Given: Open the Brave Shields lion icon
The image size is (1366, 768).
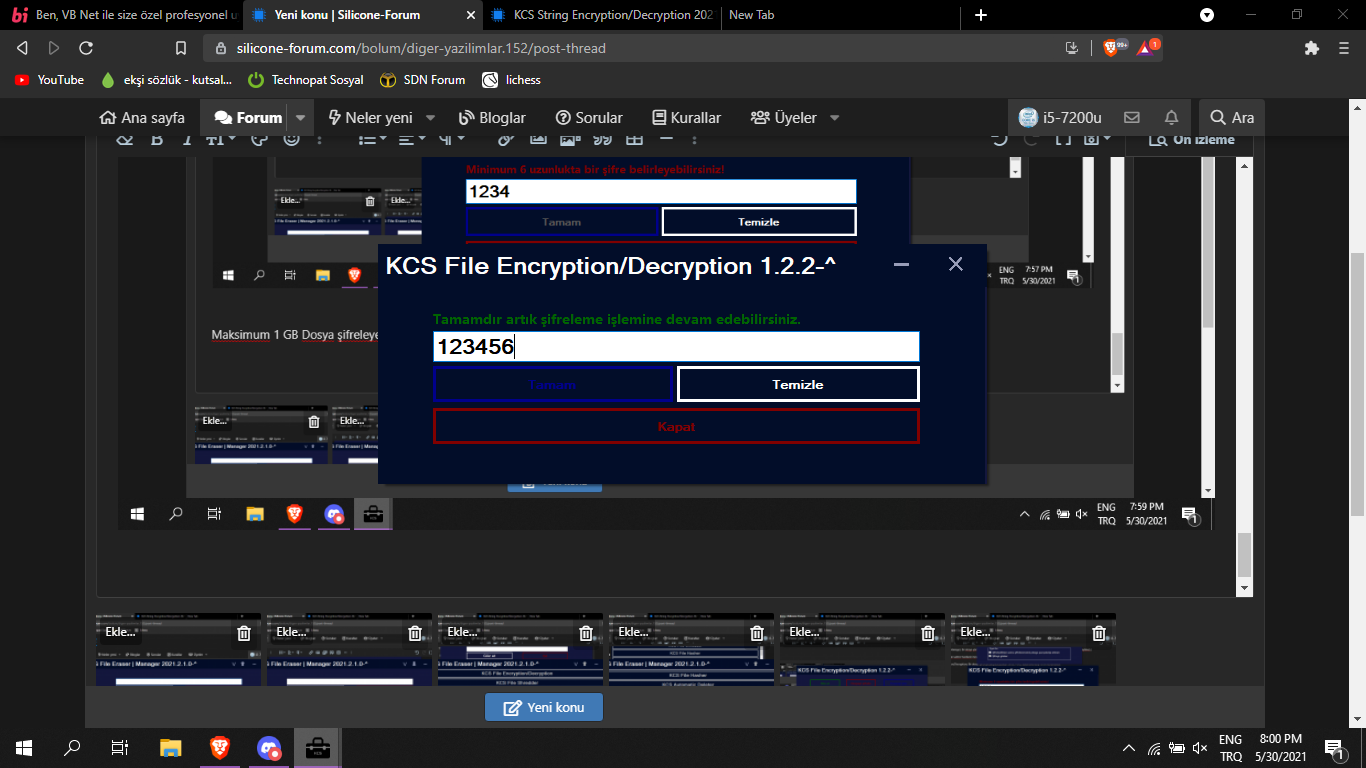Looking at the screenshot, I should 1110,48.
